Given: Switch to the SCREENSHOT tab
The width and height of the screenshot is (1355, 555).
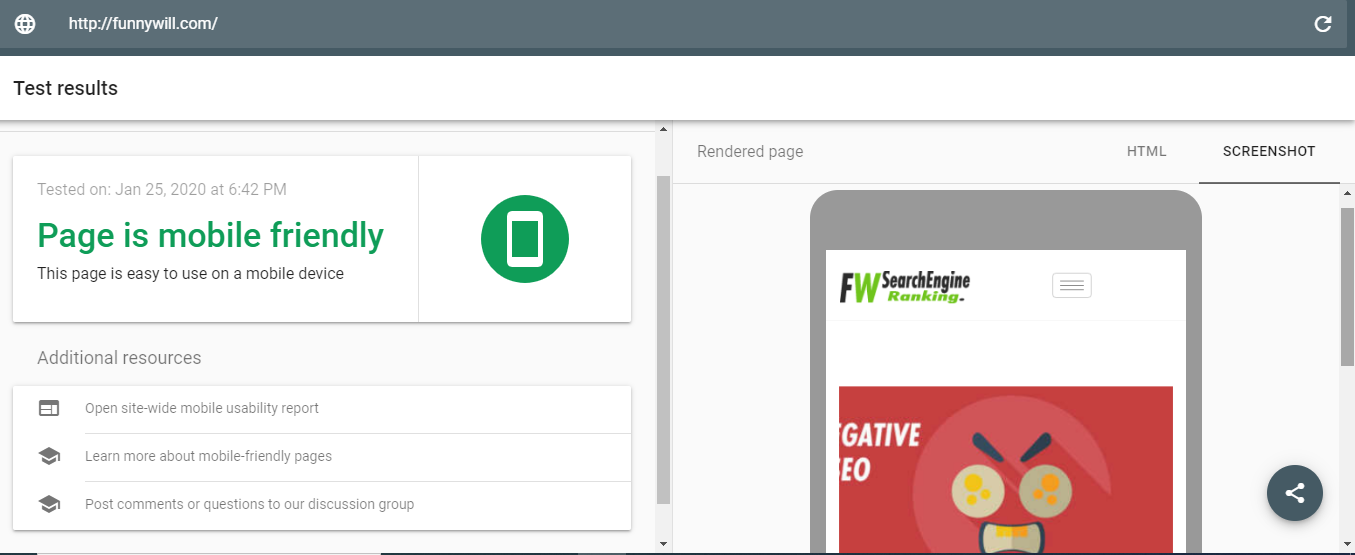Looking at the screenshot, I should click(1269, 152).
